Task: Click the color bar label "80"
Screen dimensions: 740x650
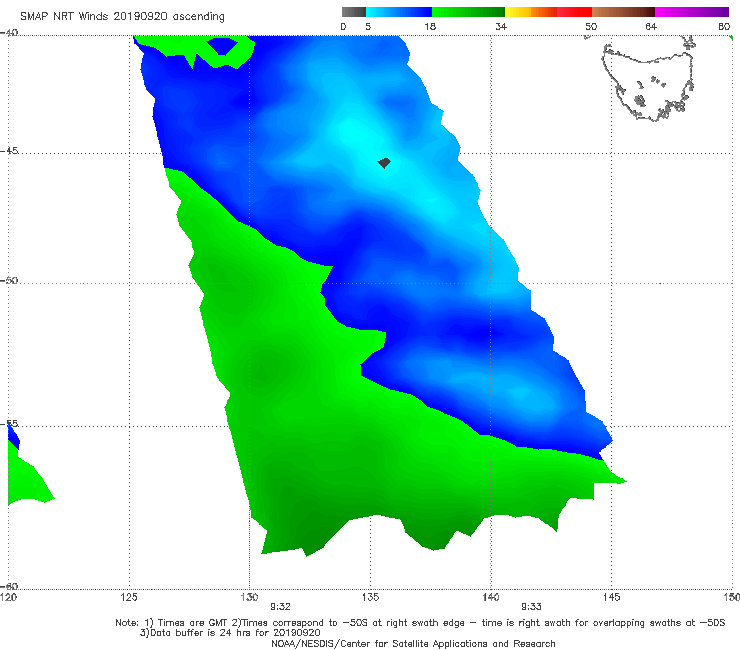Action: tap(724, 27)
